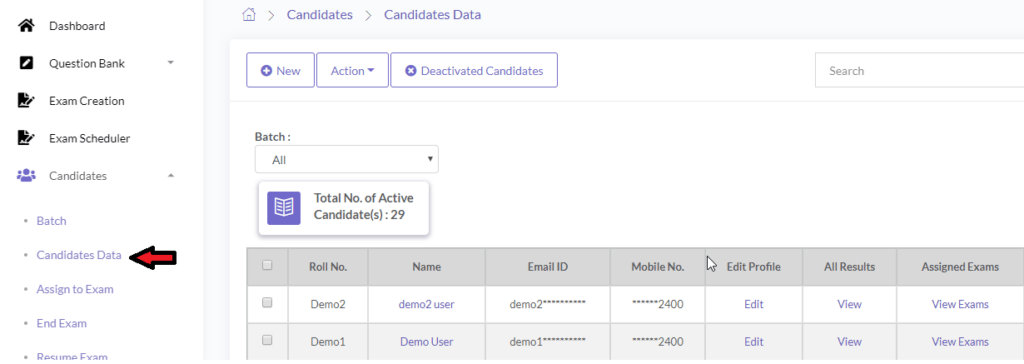Click the All Results column header

pos(850,267)
